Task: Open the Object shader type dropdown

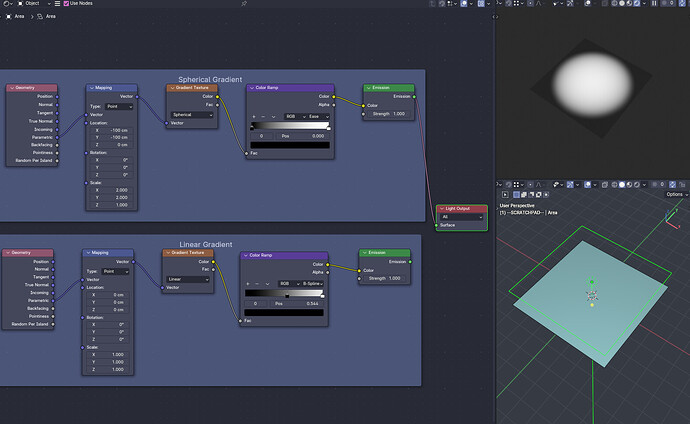Action: click(34, 3)
